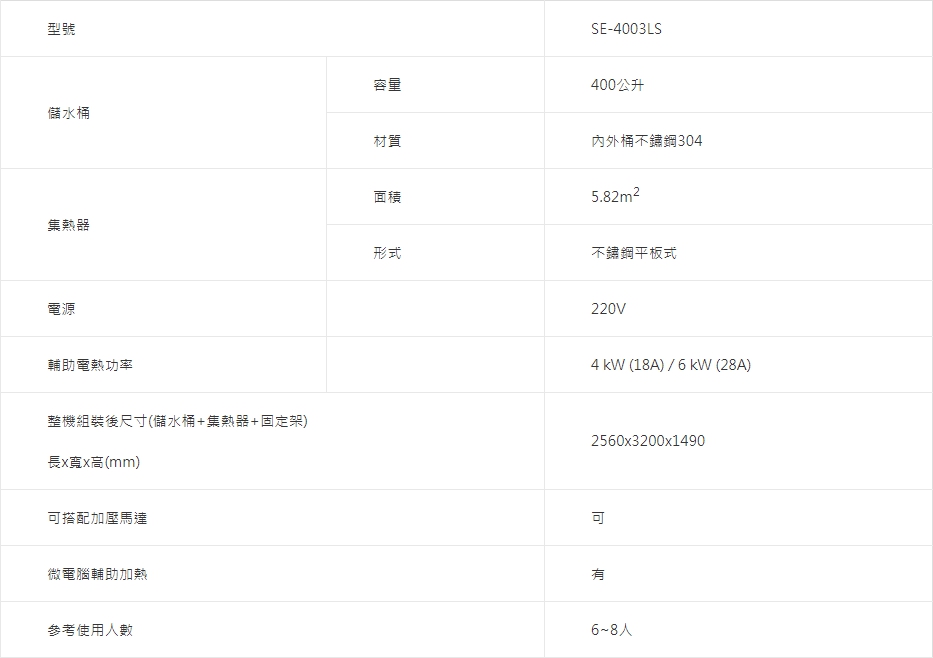The width and height of the screenshot is (933, 658).
Task: Click the 220V power value
Action: pos(608,309)
